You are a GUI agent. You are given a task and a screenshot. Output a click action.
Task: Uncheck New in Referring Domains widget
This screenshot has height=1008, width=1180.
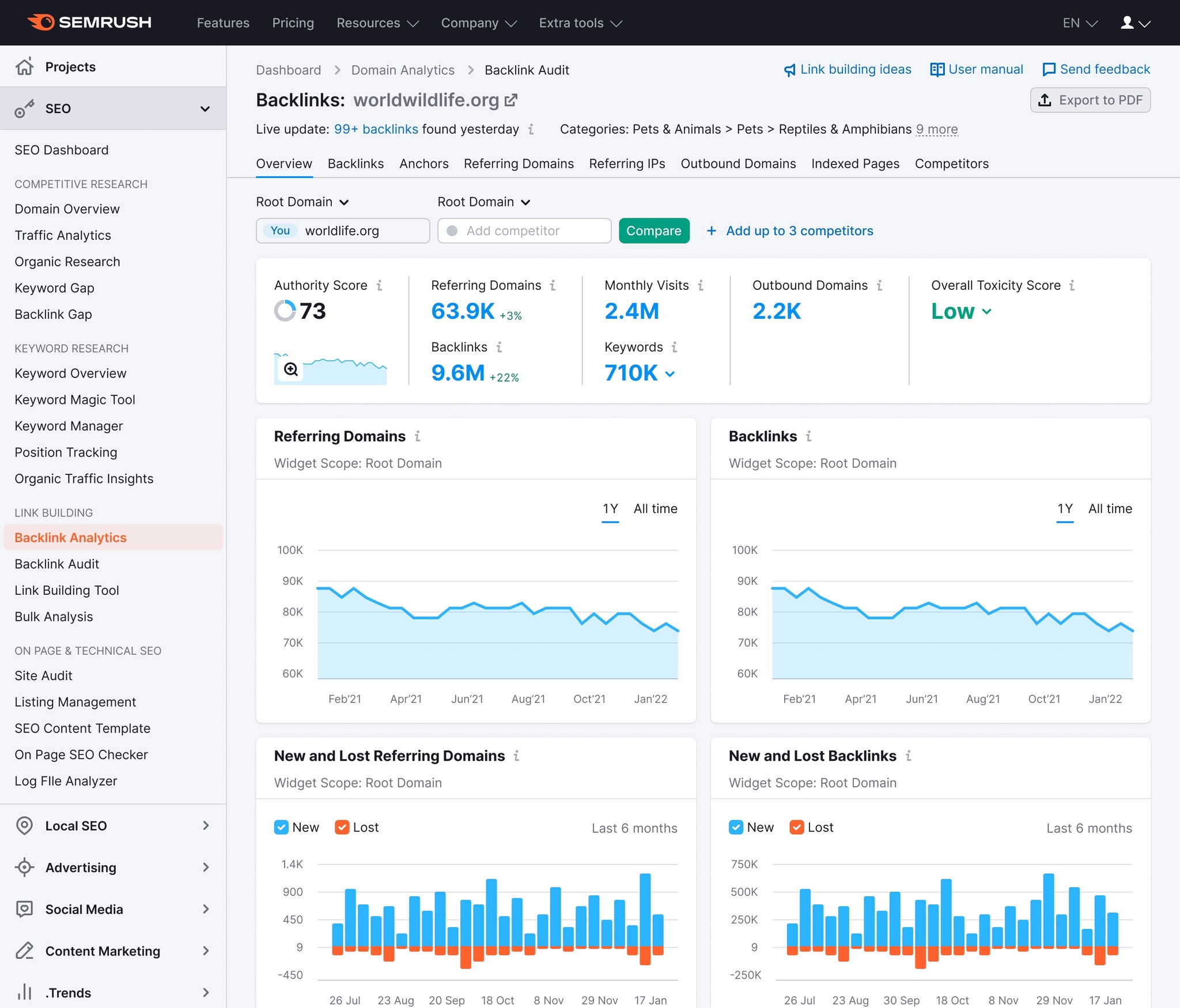click(281, 827)
